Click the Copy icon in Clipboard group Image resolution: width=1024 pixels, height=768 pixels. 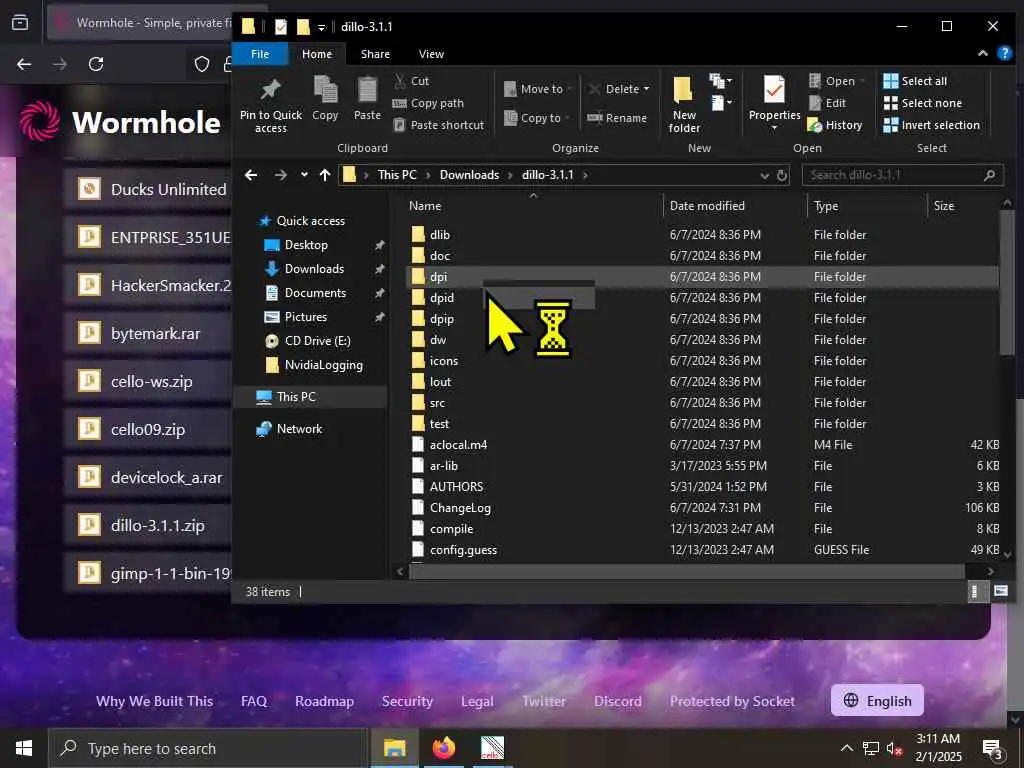tap(325, 90)
